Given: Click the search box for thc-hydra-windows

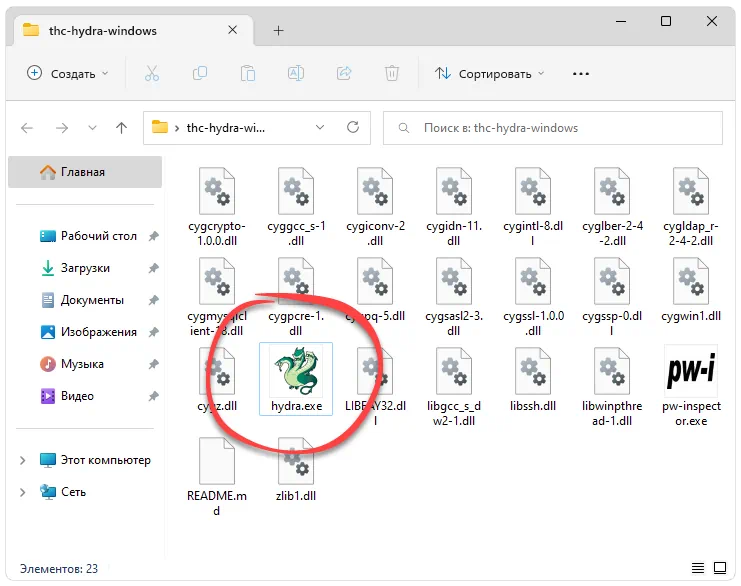Looking at the screenshot, I should pos(552,128).
